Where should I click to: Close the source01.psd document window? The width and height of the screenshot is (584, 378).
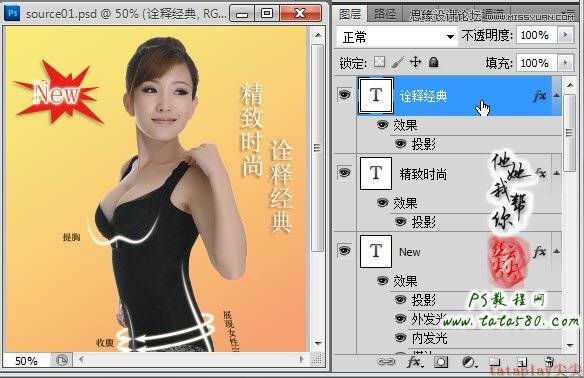tap(300, 14)
